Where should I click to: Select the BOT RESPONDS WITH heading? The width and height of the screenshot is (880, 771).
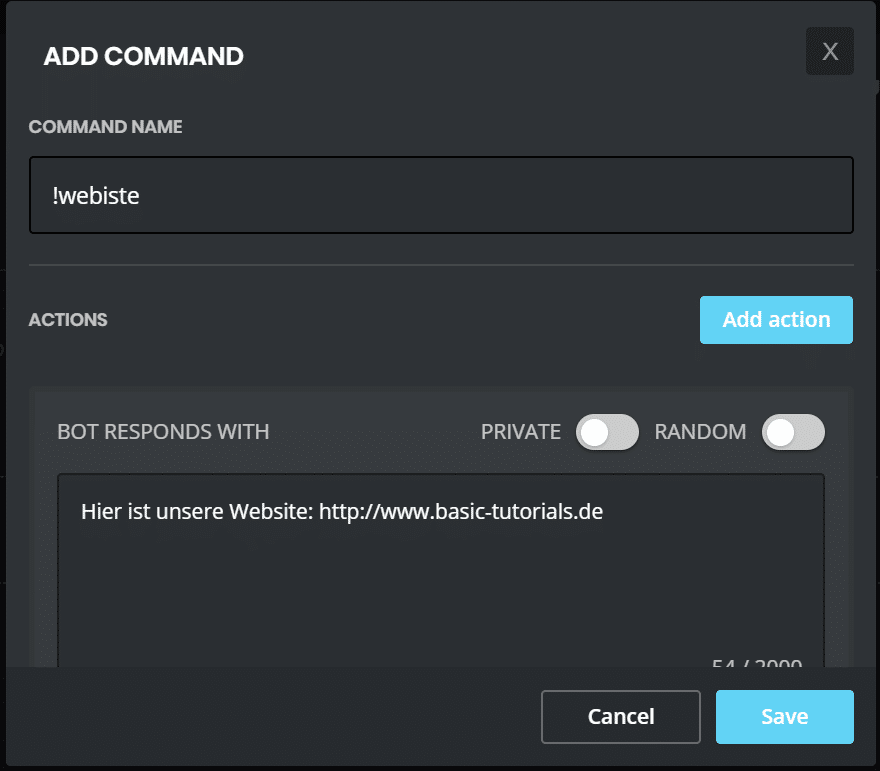pyautogui.click(x=163, y=432)
